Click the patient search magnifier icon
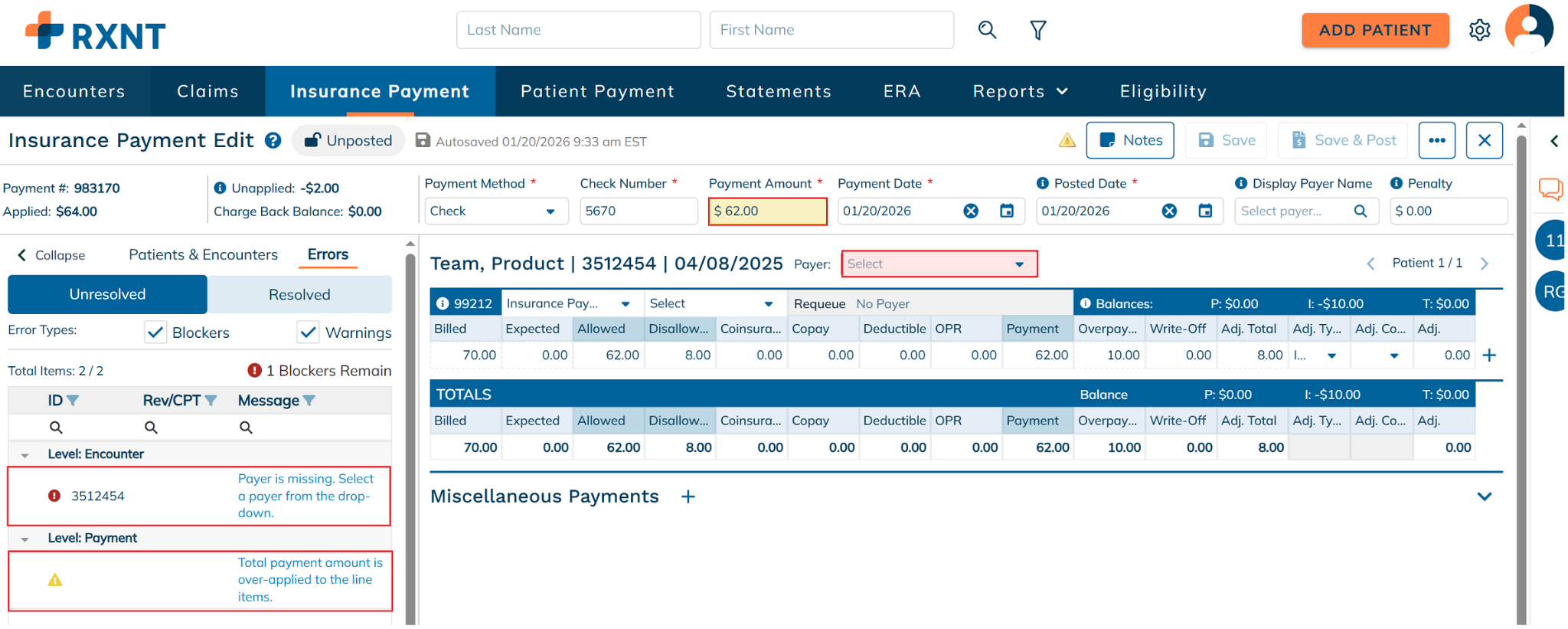Viewport: 1568px width, 629px height. point(987,30)
